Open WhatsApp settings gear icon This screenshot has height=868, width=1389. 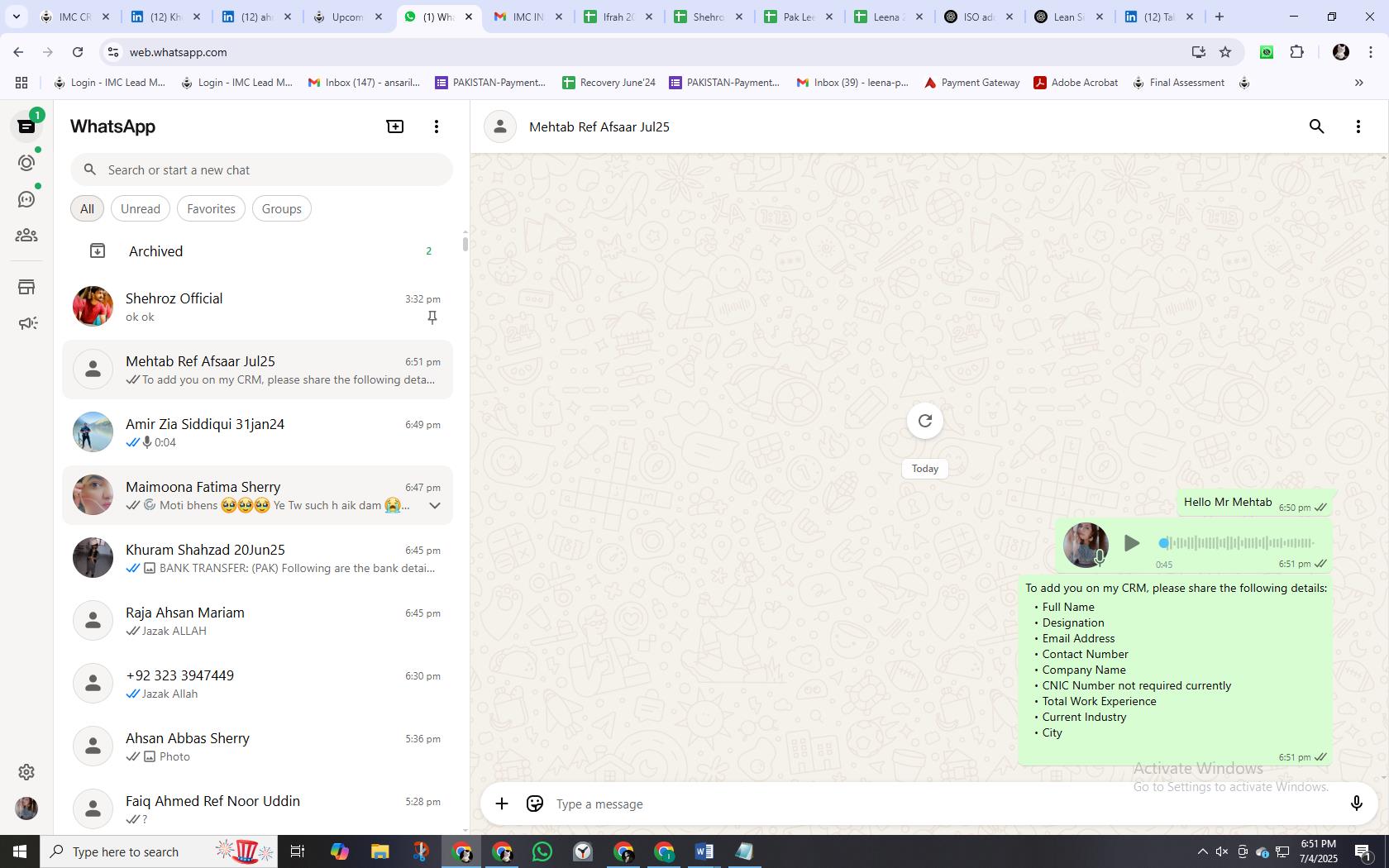[x=26, y=772]
